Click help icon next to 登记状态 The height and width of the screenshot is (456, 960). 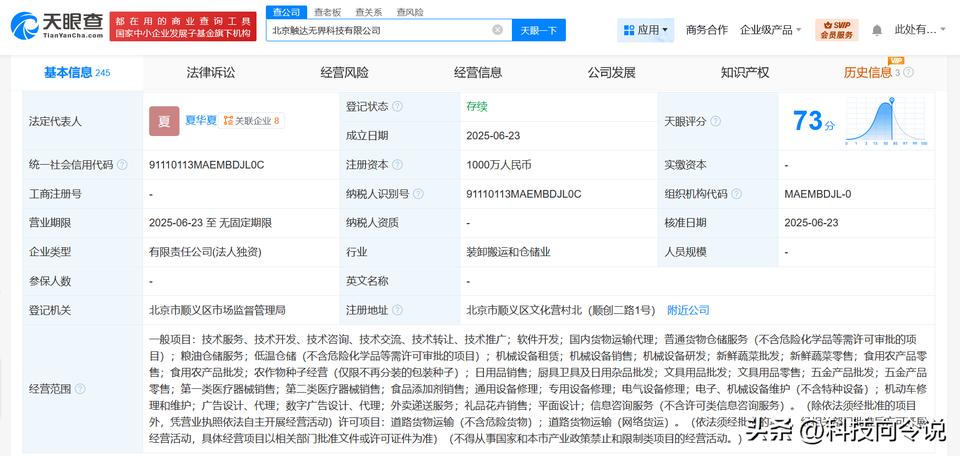[x=398, y=107]
